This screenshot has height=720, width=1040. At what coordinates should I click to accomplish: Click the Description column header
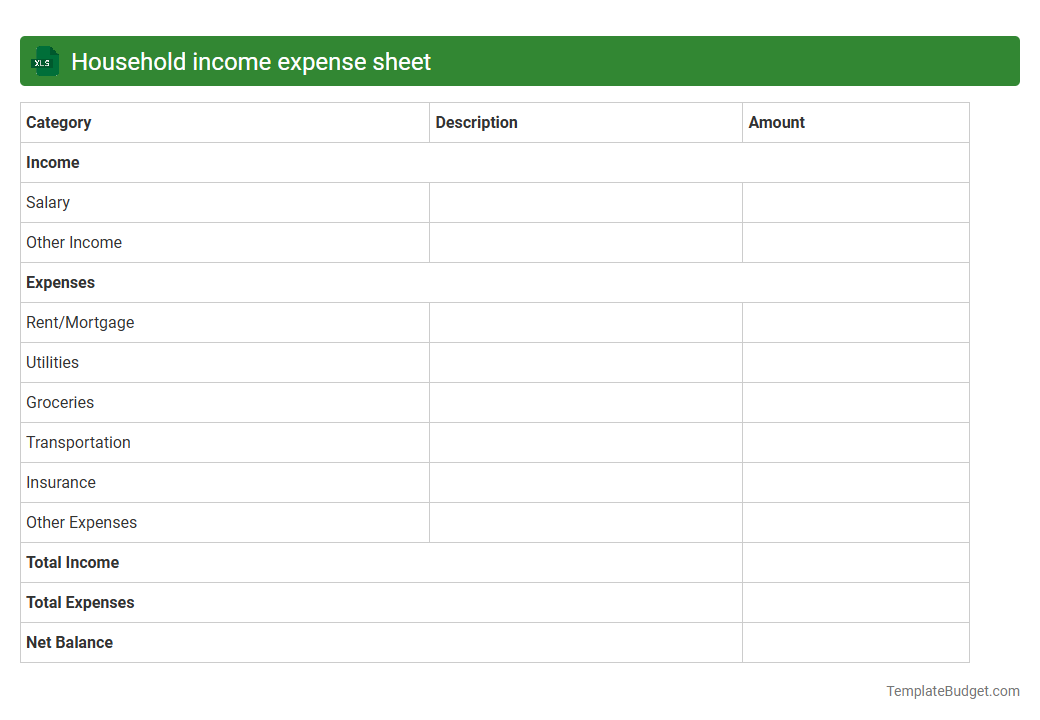pyautogui.click(x=476, y=122)
